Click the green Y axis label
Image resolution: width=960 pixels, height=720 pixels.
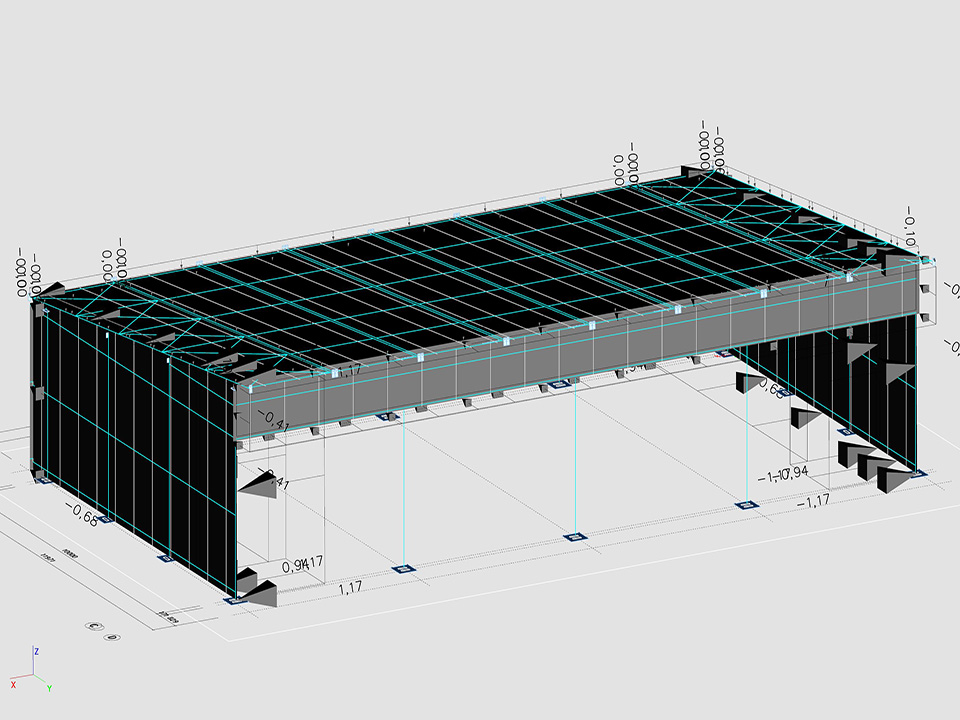(49, 688)
